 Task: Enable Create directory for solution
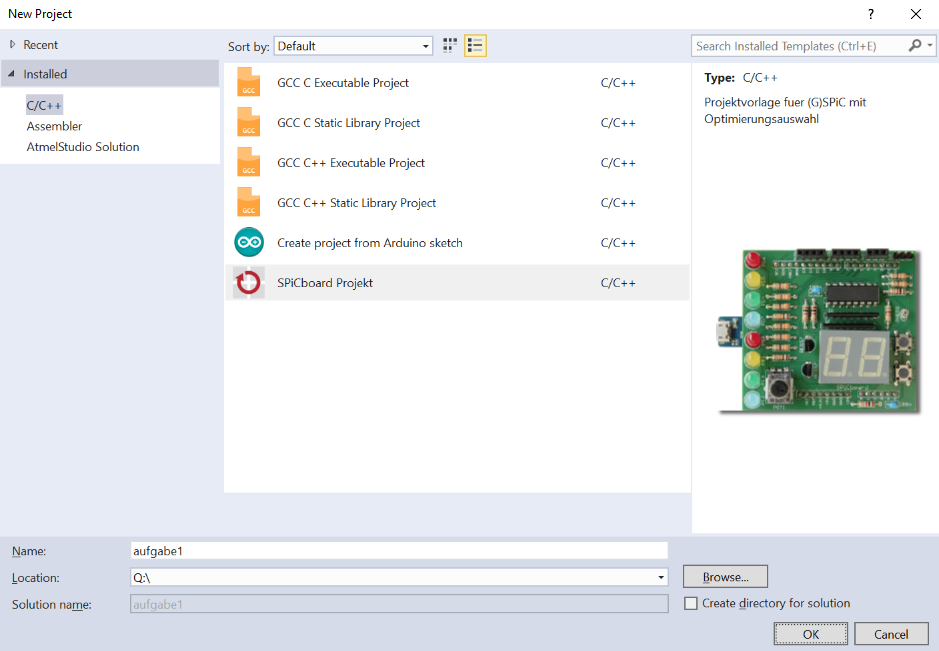(691, 604)
